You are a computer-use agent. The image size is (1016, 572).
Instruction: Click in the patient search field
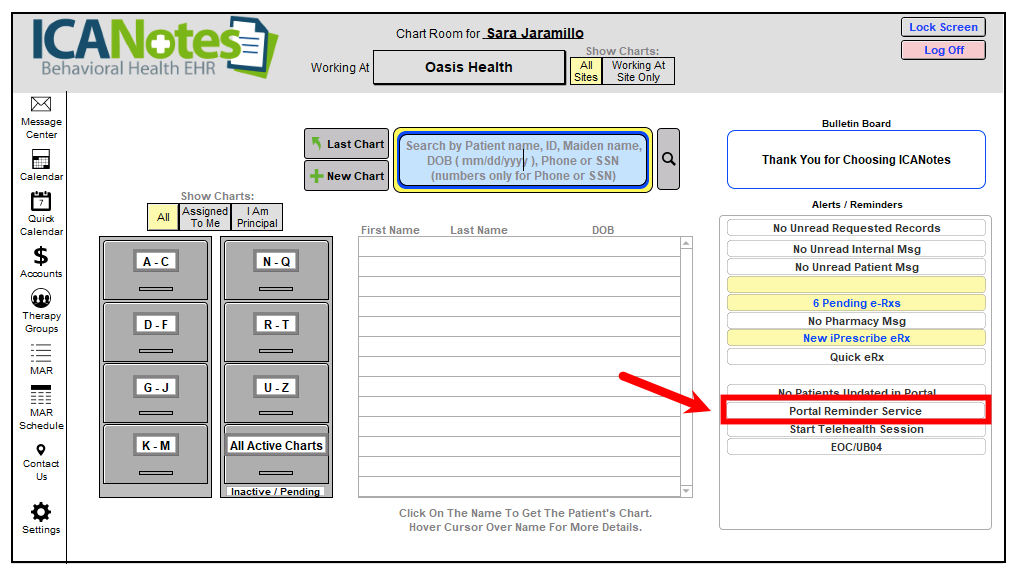click(524, 161)
